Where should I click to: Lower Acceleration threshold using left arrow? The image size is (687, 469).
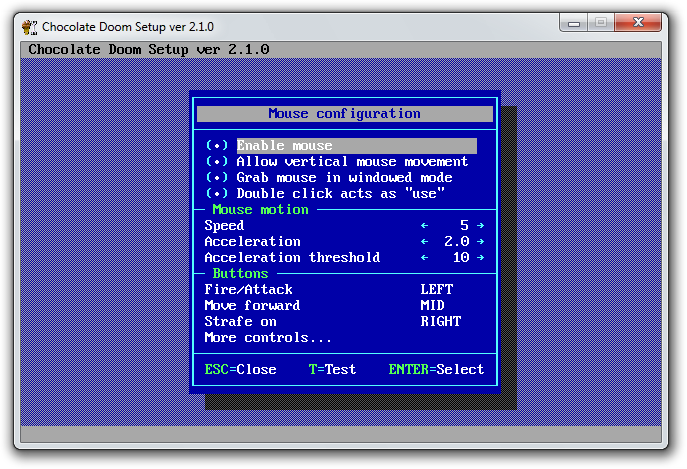pyautogui.click(x=424, y=258)
